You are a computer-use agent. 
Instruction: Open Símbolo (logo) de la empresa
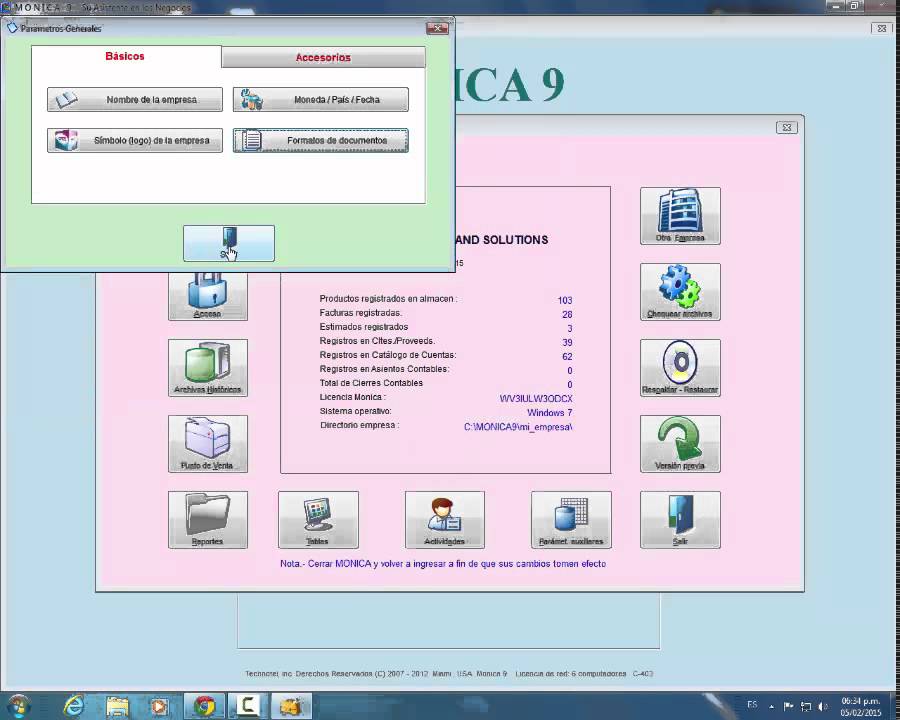pos(135,140)
